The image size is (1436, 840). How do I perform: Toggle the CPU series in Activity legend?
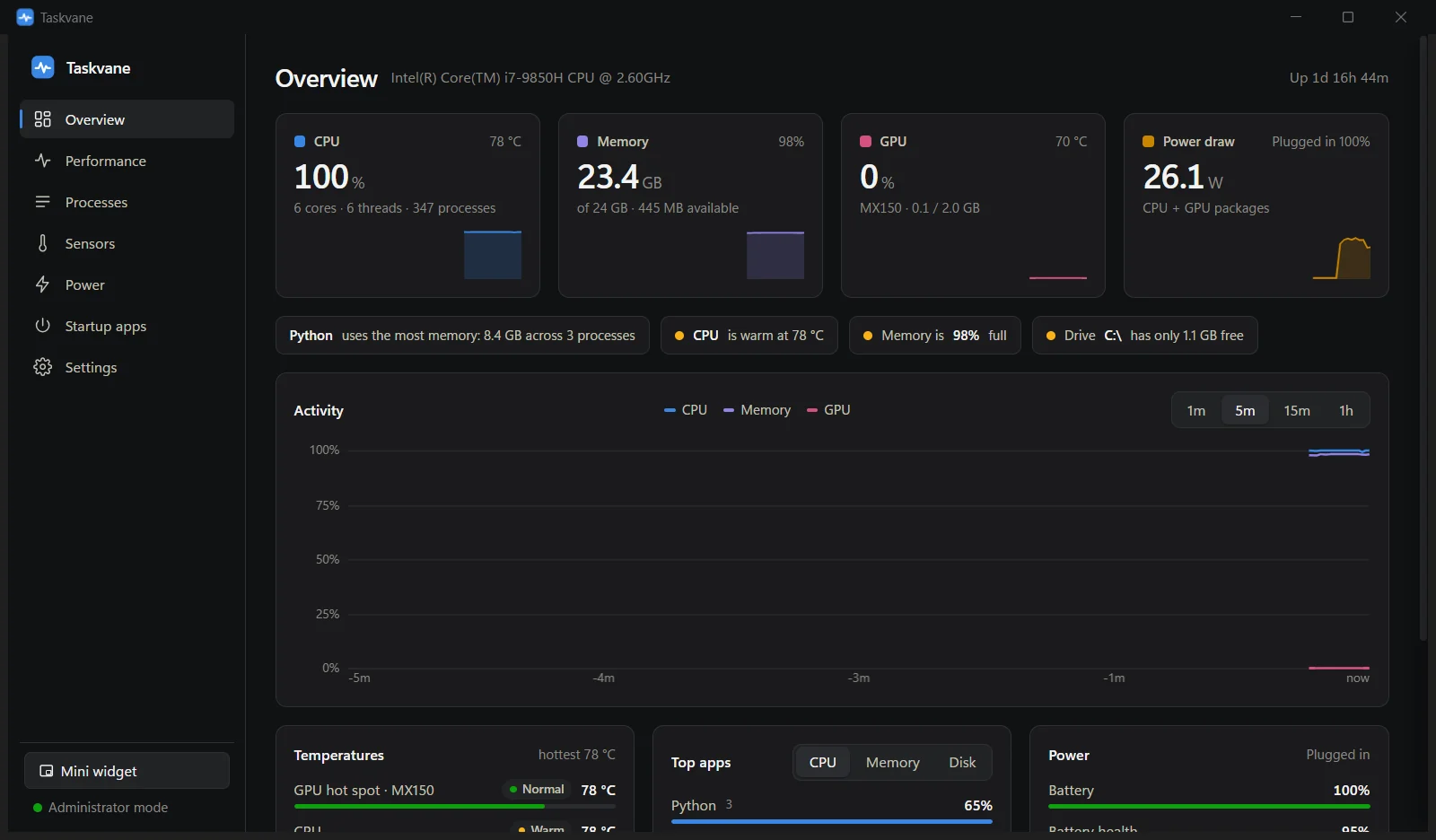pyautogui.click(x=686, y=410)
